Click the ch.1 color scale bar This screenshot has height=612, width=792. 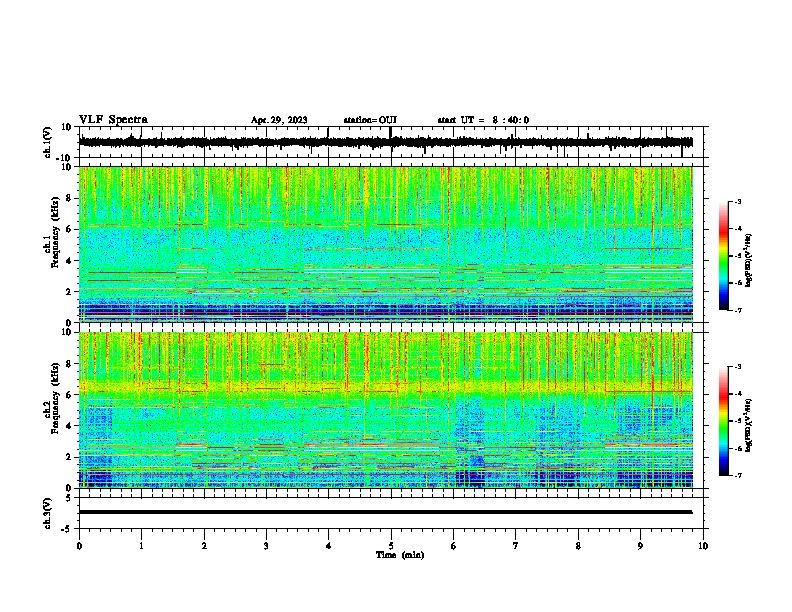(x=724, y=256)
